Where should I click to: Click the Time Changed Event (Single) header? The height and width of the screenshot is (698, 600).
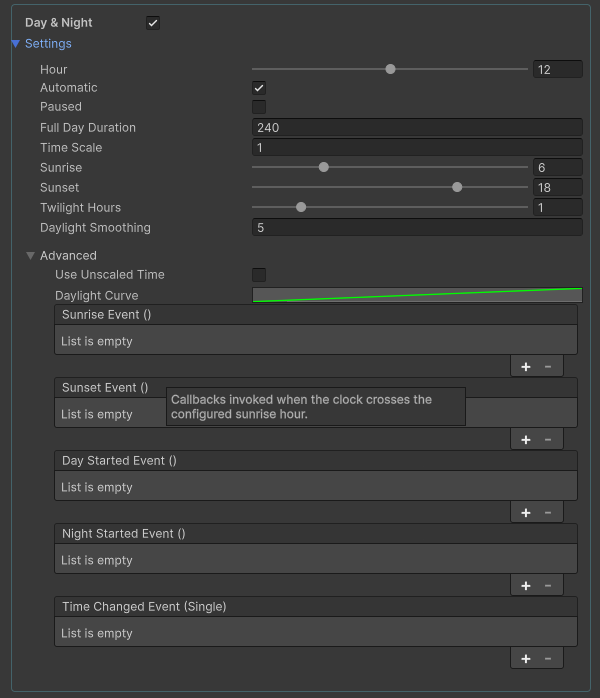click(316, 607)
